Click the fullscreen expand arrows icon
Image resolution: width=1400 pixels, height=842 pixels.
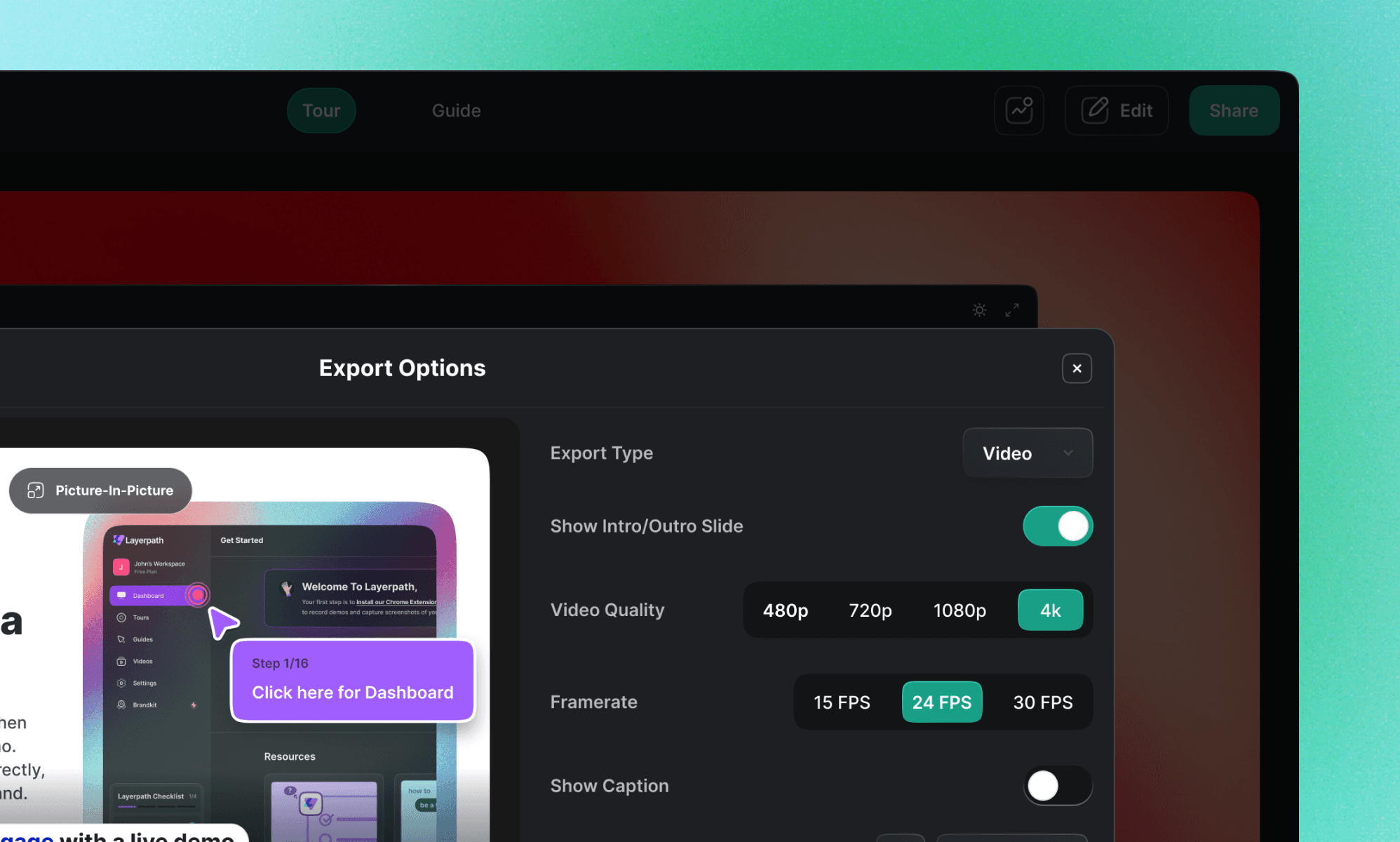pyautogui.click(x=1011, y=309)
